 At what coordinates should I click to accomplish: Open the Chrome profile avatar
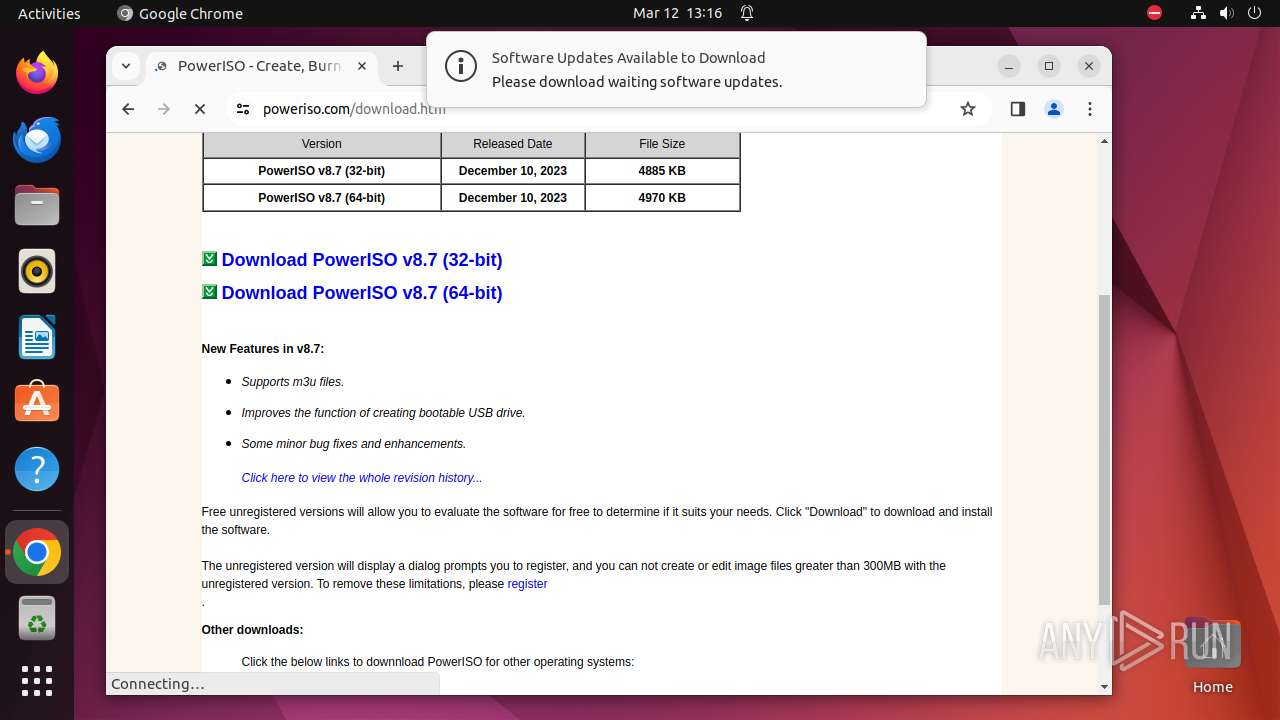coord(1054,109)
